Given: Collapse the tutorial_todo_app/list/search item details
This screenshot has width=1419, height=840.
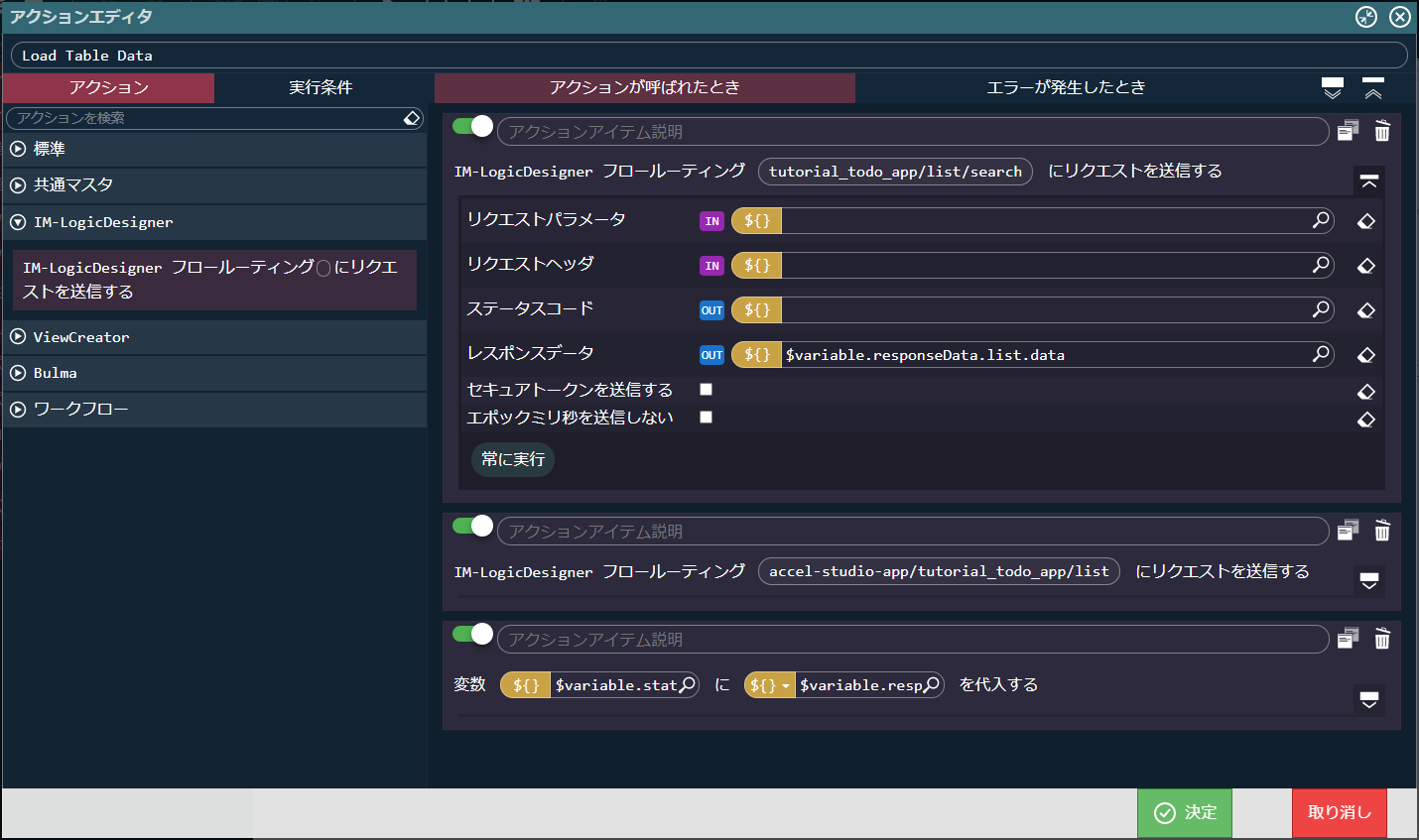Looking at the screenshot, I should tap(1369, 181).
